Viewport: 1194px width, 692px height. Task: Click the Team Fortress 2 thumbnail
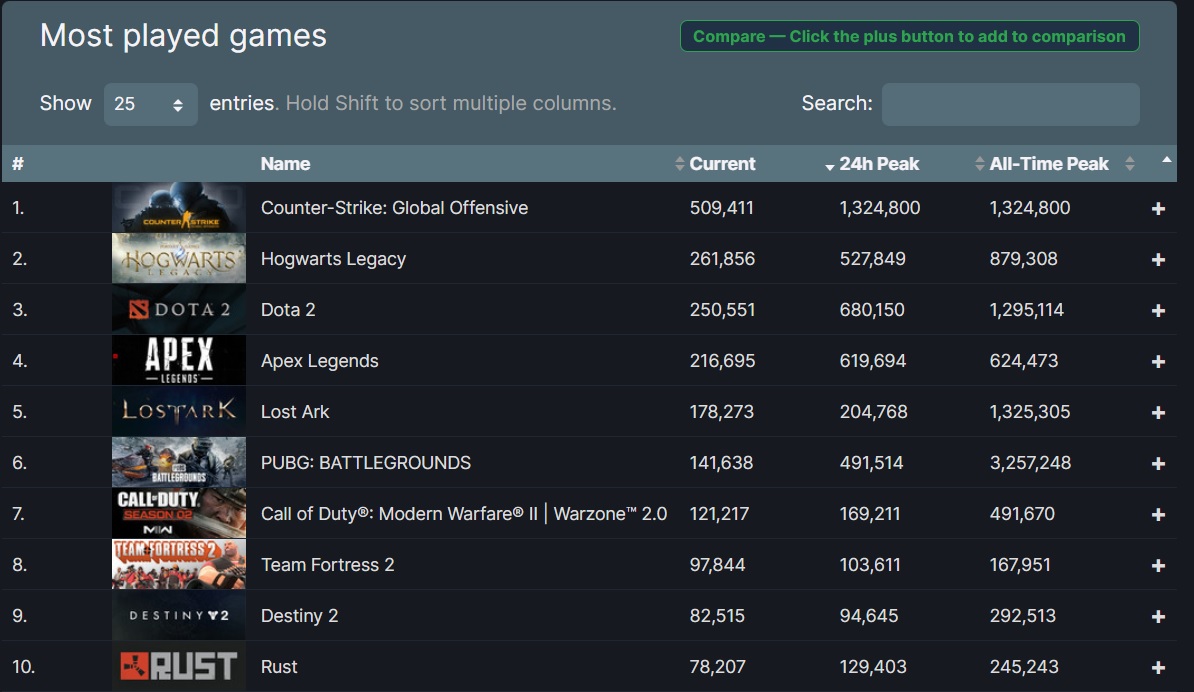(179, 564)
